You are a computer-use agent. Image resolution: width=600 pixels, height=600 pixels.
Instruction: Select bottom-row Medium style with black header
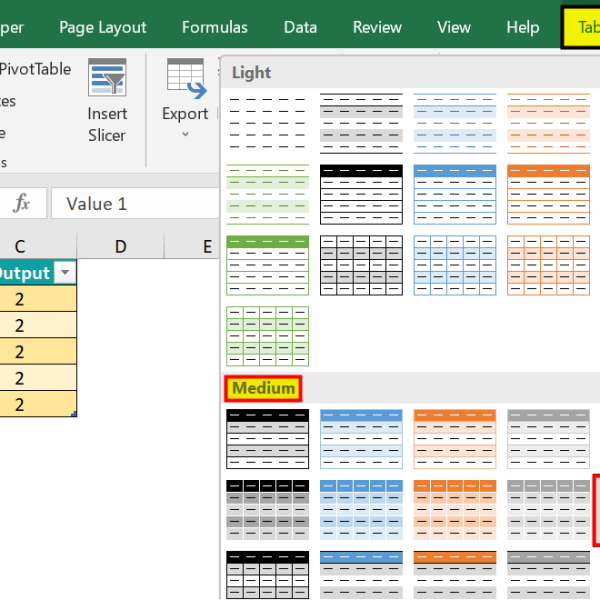[x=267, y=575]
